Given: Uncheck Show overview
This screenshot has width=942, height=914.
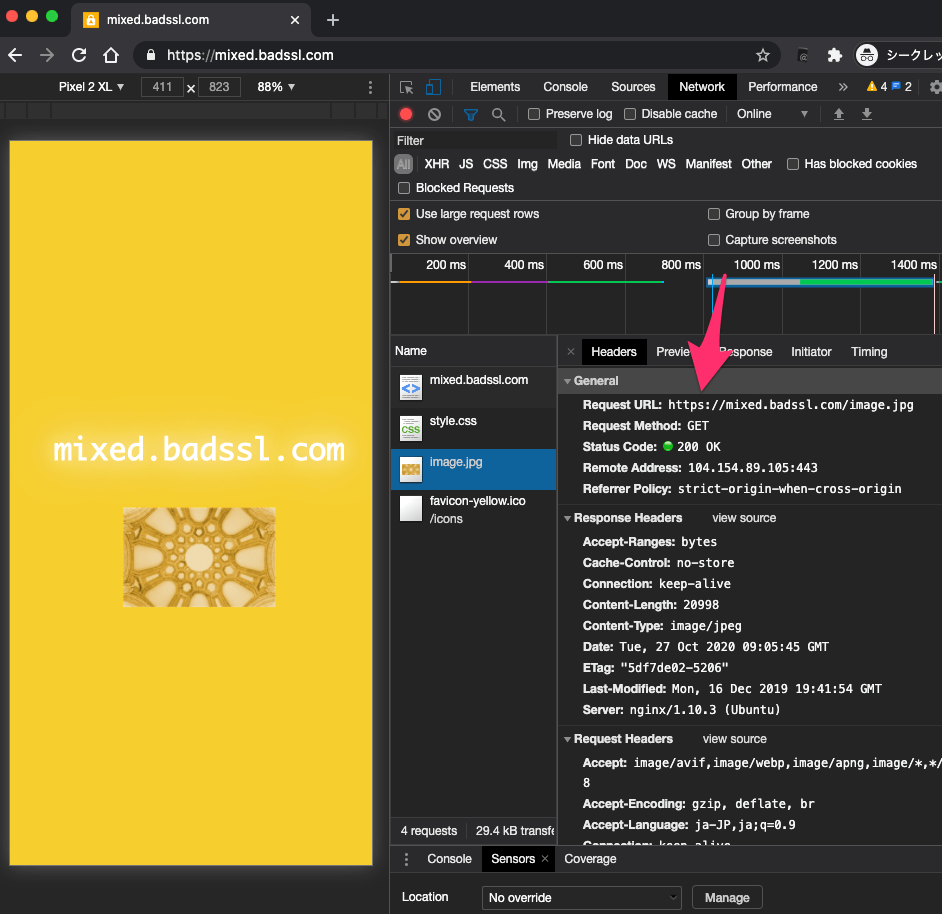Looking at the screenshot, I should point(404,240).
